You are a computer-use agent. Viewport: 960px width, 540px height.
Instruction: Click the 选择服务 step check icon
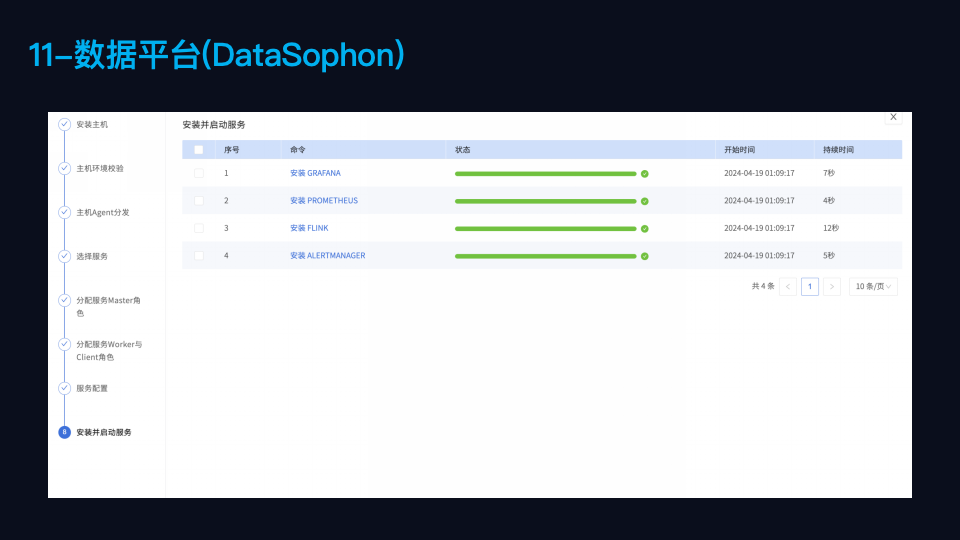click(x=64, y=256)
